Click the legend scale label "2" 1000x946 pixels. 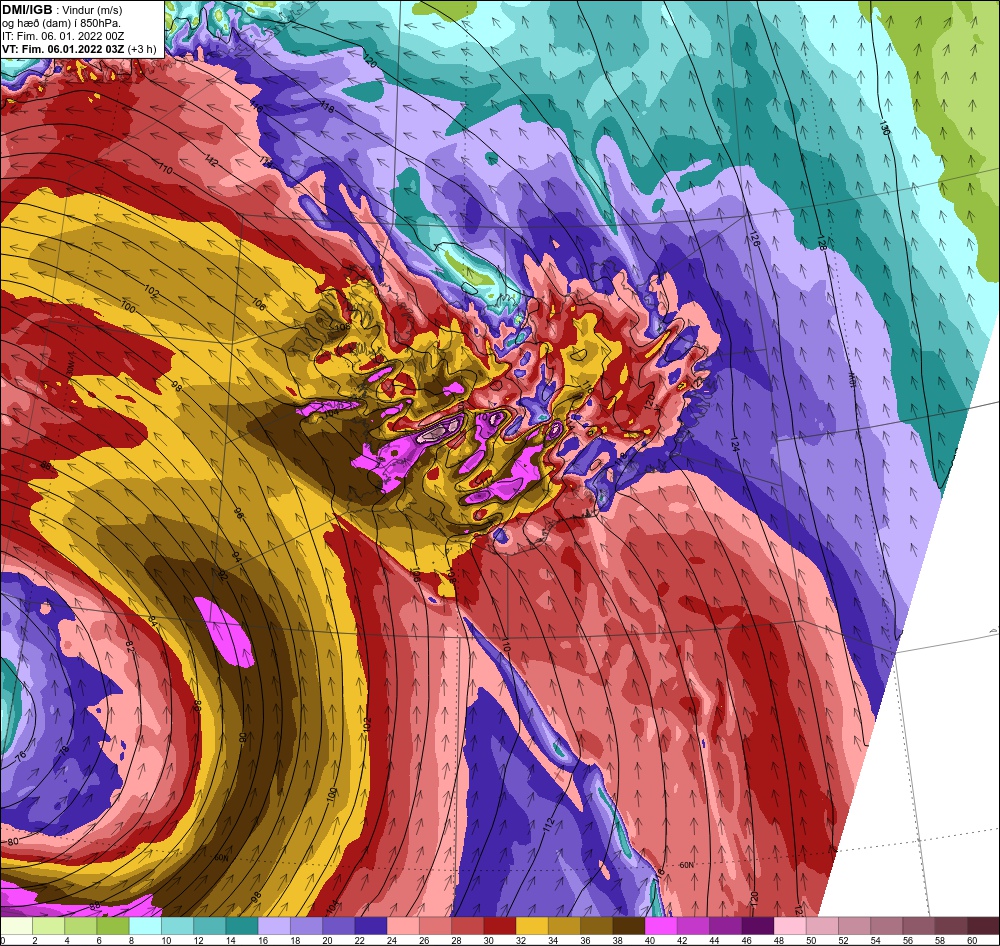click(34, 940)
